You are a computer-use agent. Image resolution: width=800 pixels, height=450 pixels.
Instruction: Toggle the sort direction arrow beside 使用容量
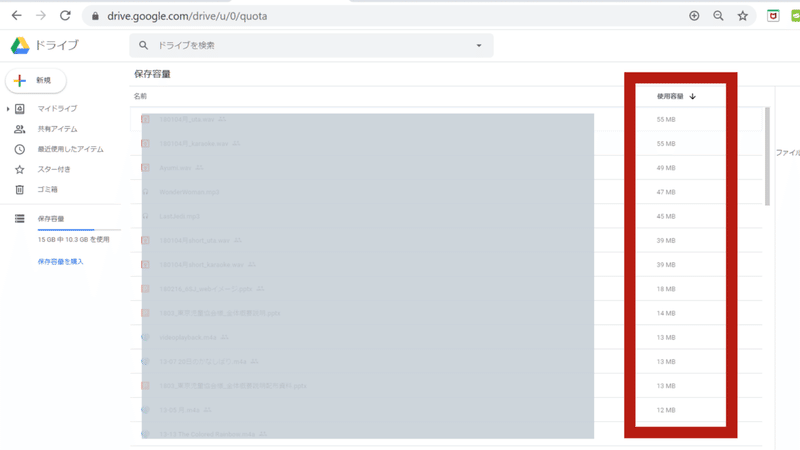click(x=692, y=96)
